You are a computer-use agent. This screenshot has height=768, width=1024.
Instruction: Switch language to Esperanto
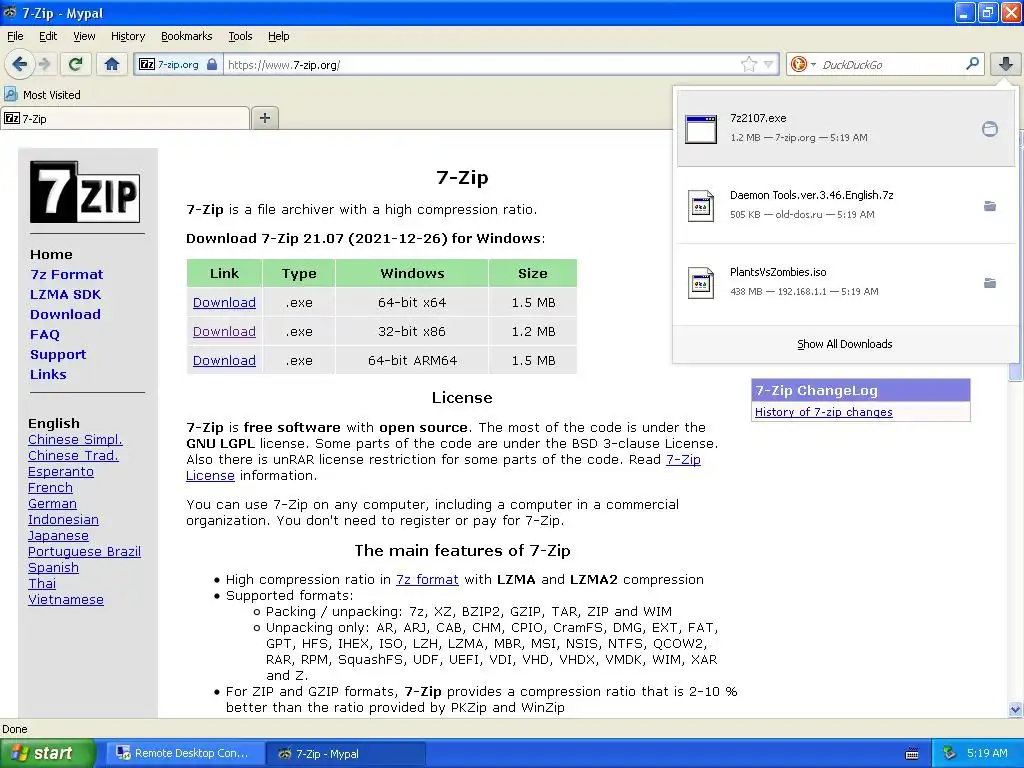click(x=61, y=472)
